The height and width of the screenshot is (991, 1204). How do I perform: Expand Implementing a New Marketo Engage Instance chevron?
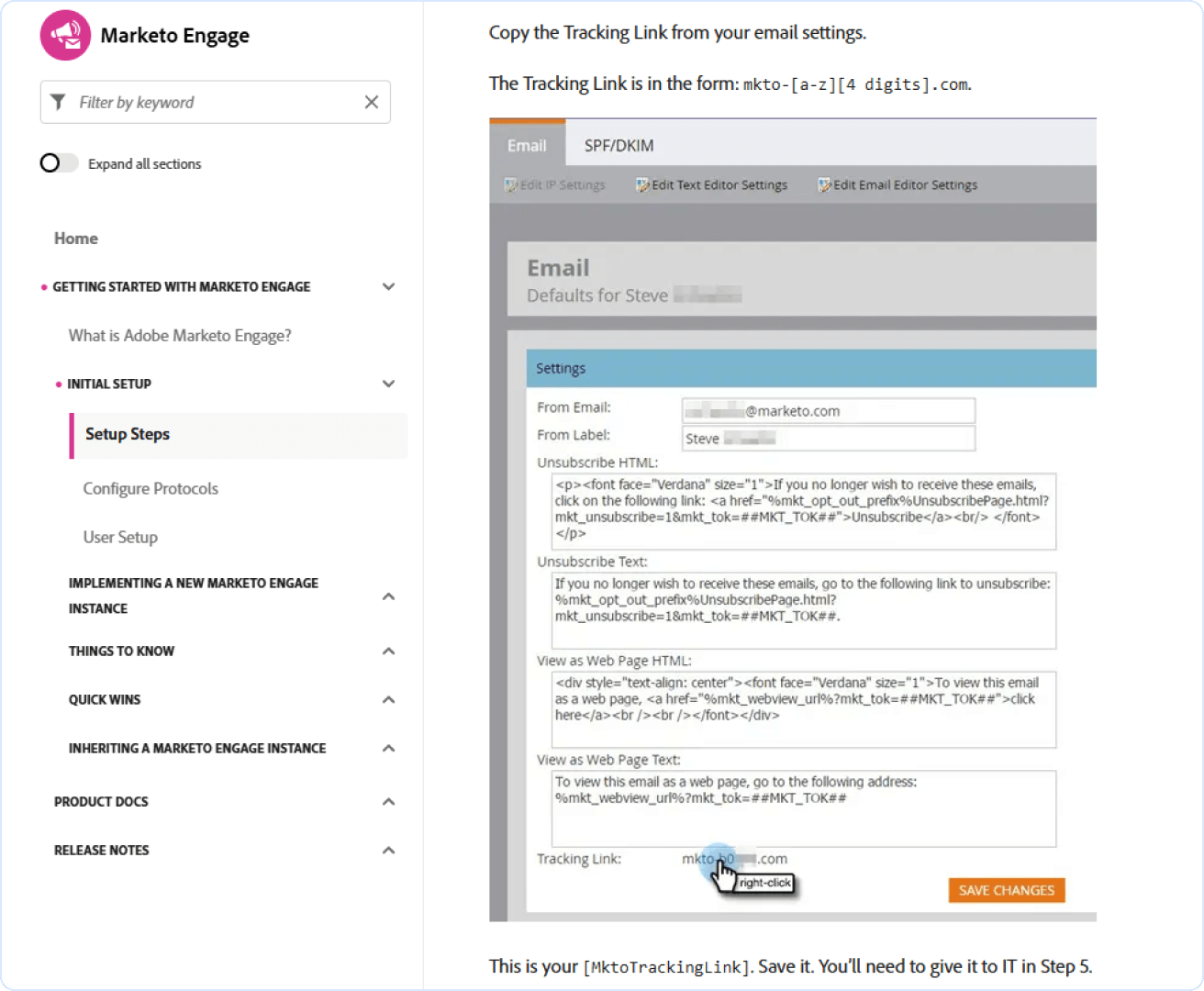coord(388,596)
